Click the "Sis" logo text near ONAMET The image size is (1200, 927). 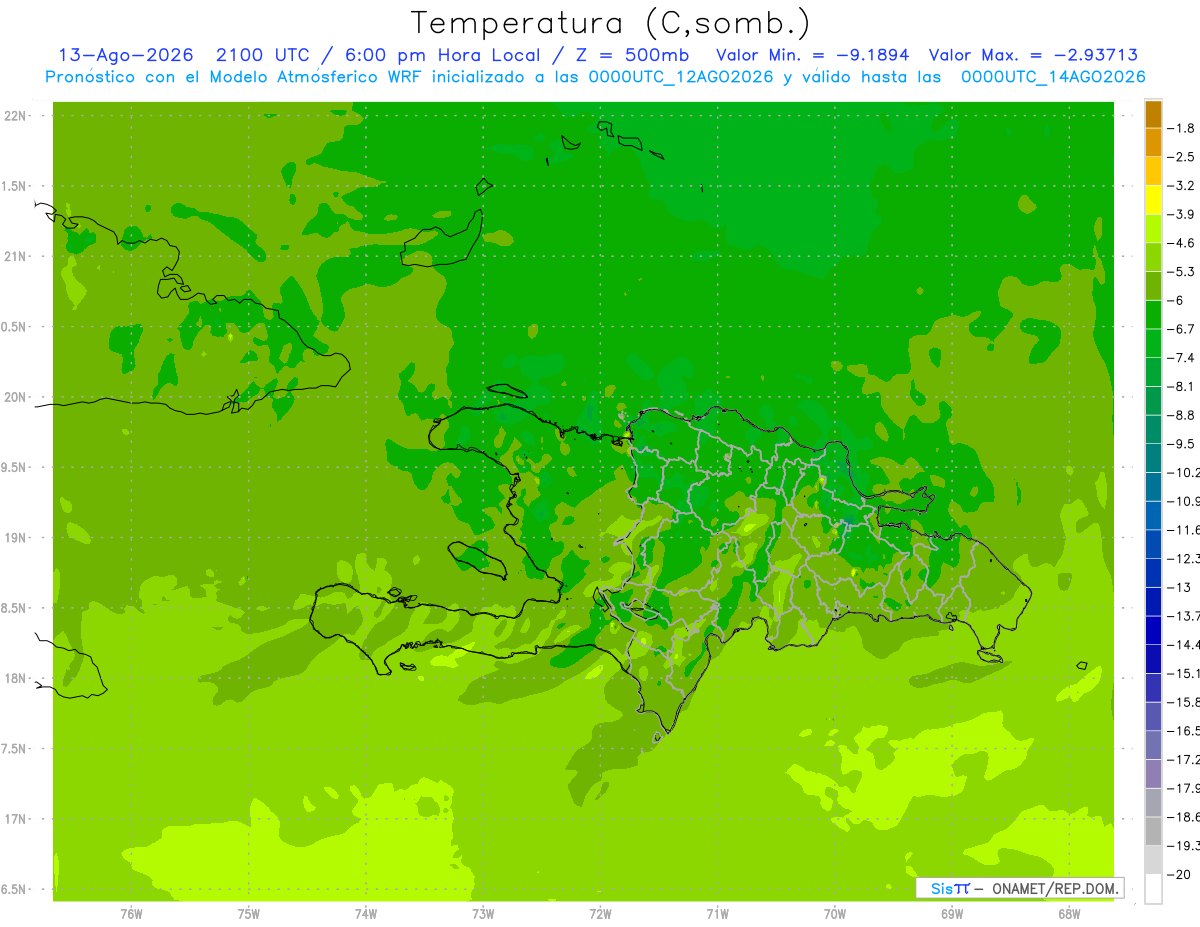click(941, 888)
